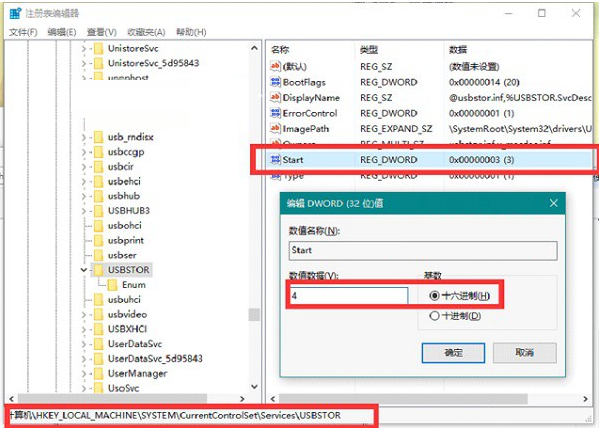Expand the UserManager tree node
The height and width of the screenshot is (428, 601).
point(82,372)
